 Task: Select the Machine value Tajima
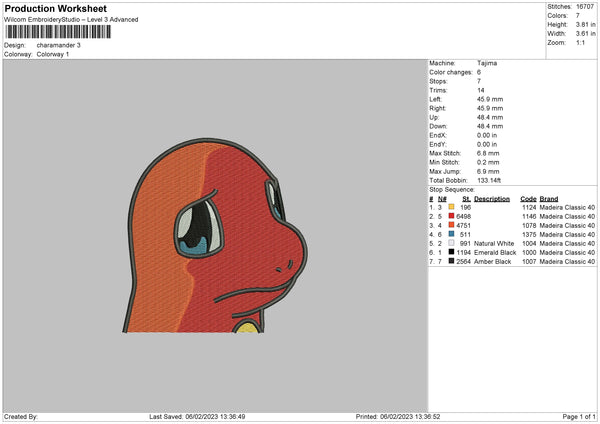point(489,63)
